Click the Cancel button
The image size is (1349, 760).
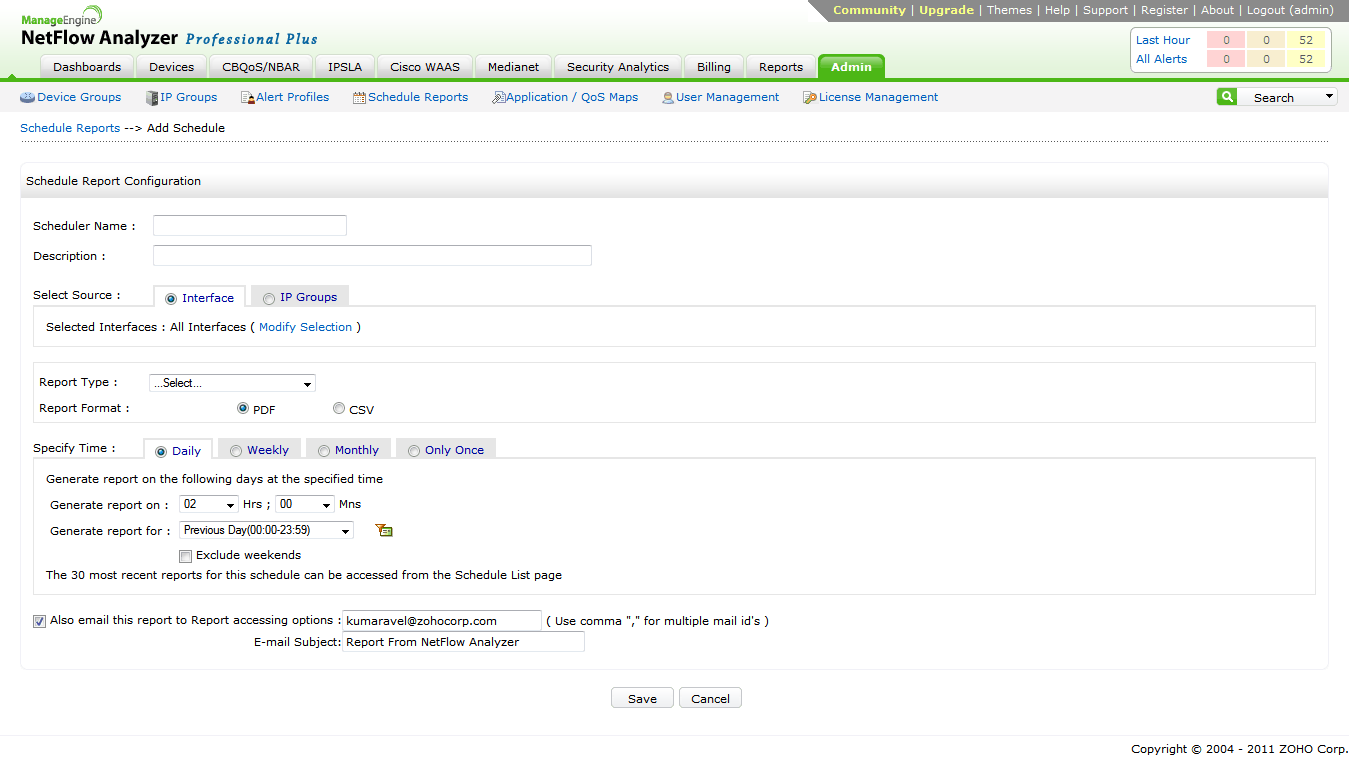pyautogui.click(x=710, y=699)
